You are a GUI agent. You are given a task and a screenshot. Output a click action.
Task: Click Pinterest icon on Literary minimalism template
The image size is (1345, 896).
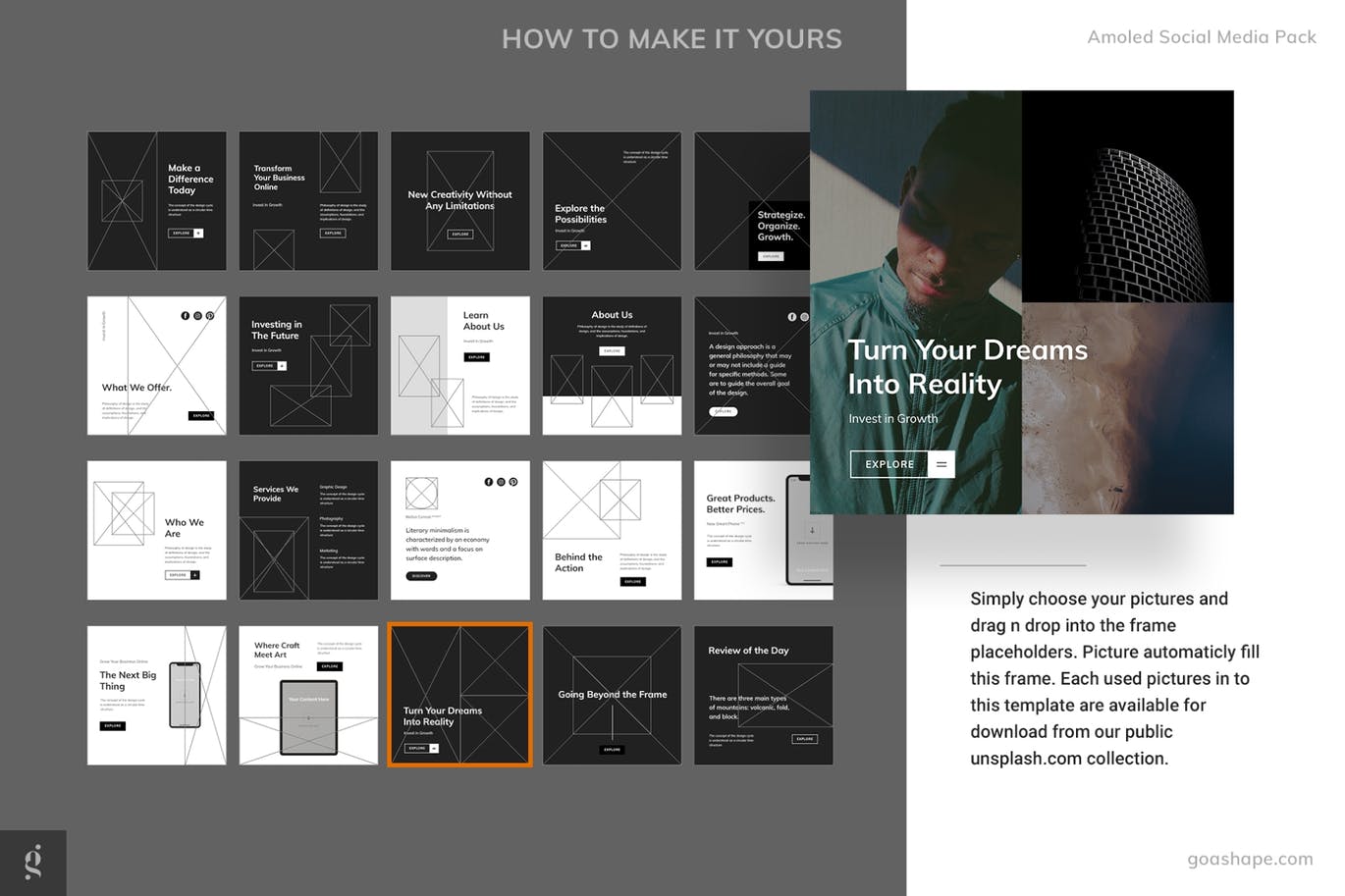coord(512,482)
